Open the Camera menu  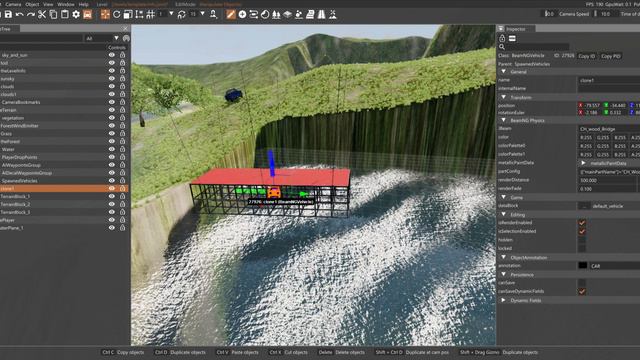[x=13, y=4]
